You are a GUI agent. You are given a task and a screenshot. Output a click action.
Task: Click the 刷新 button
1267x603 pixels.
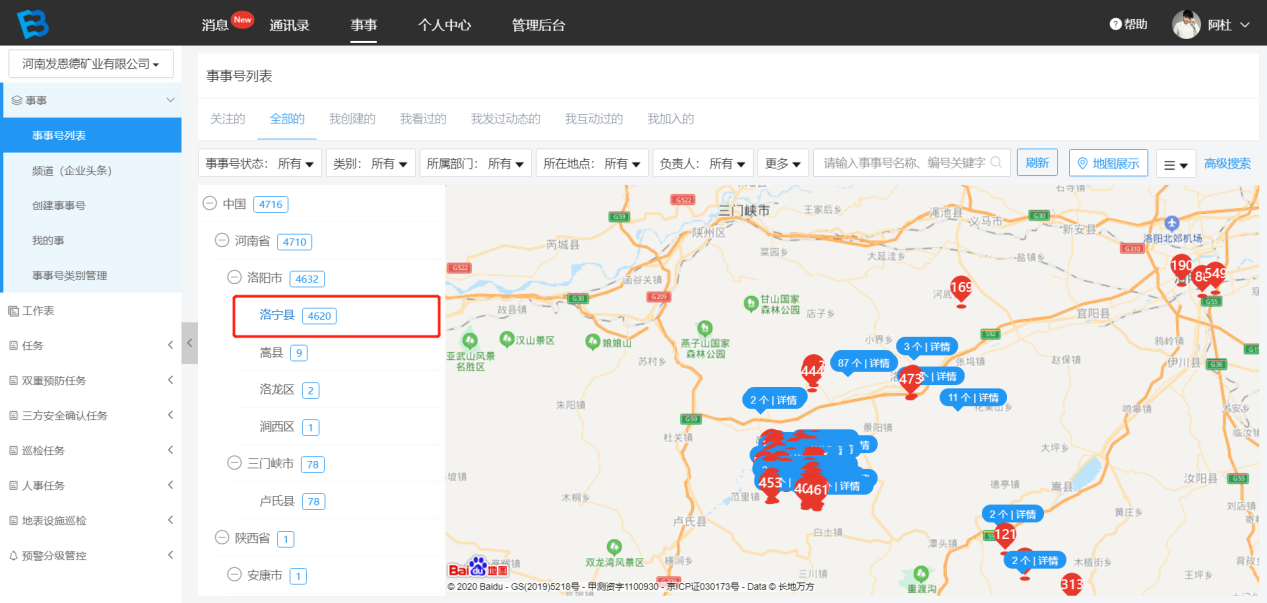click(x=1037, y=163)
